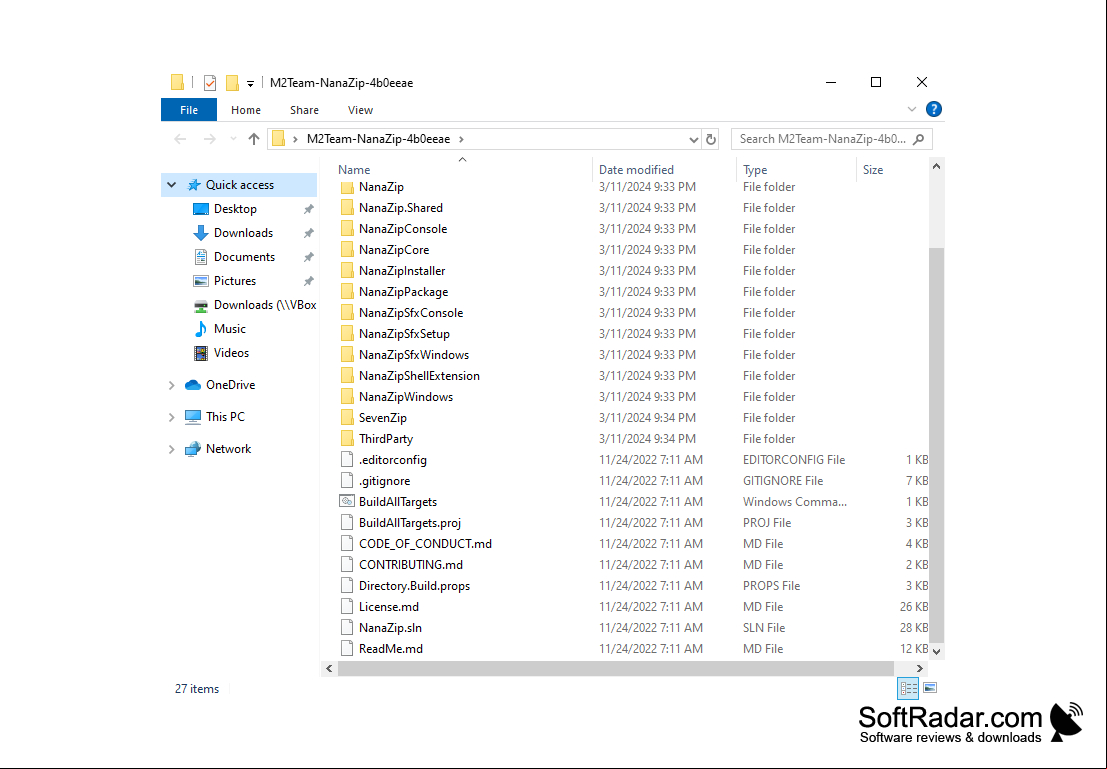Select This PC in navigation pane
This screenshot has height=769, width=1107.
[225, 417]
